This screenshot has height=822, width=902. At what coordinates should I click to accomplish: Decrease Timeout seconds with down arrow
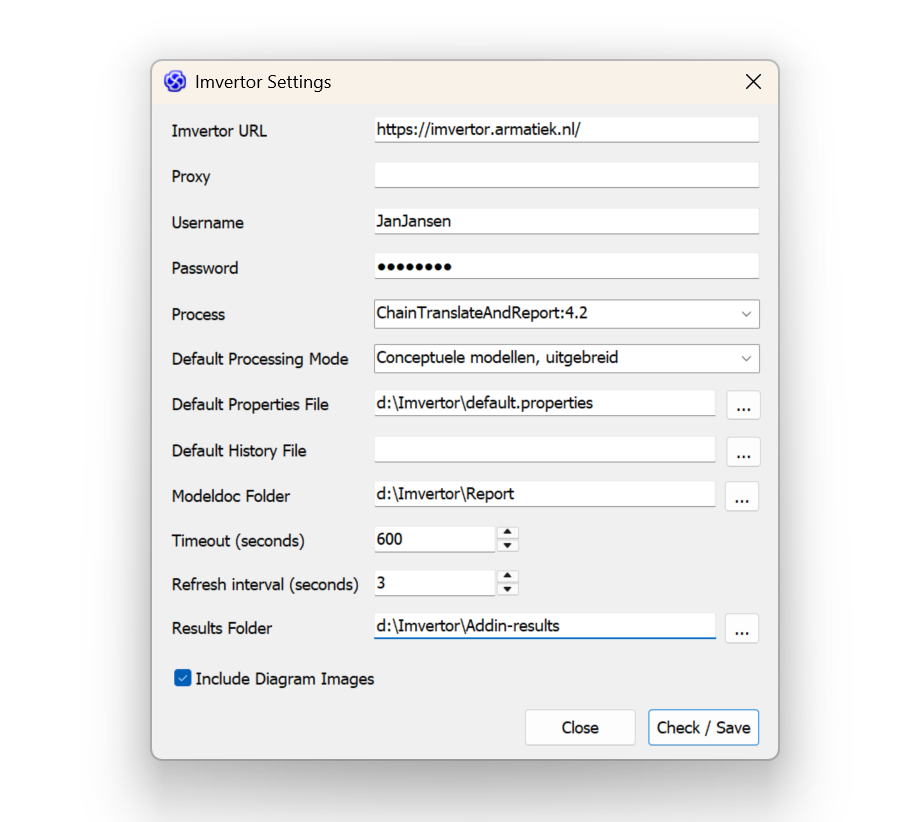coord(508,546)
